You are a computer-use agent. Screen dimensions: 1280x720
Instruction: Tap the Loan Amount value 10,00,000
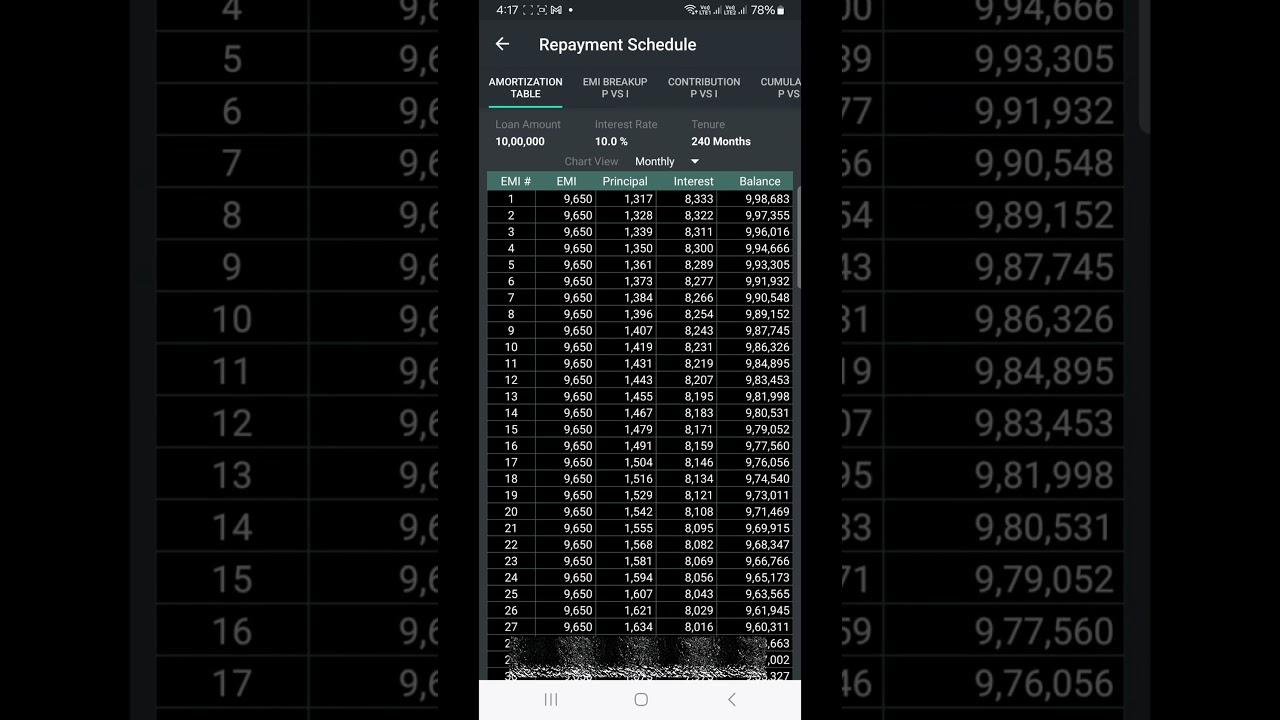(520, 142)
